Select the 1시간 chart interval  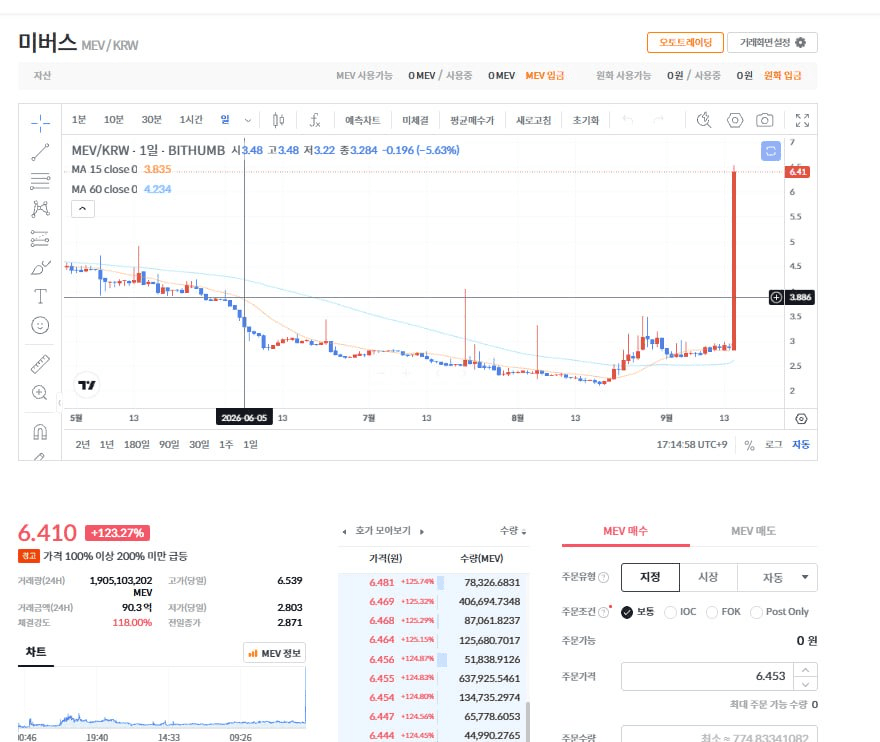(x=191, y=120)
